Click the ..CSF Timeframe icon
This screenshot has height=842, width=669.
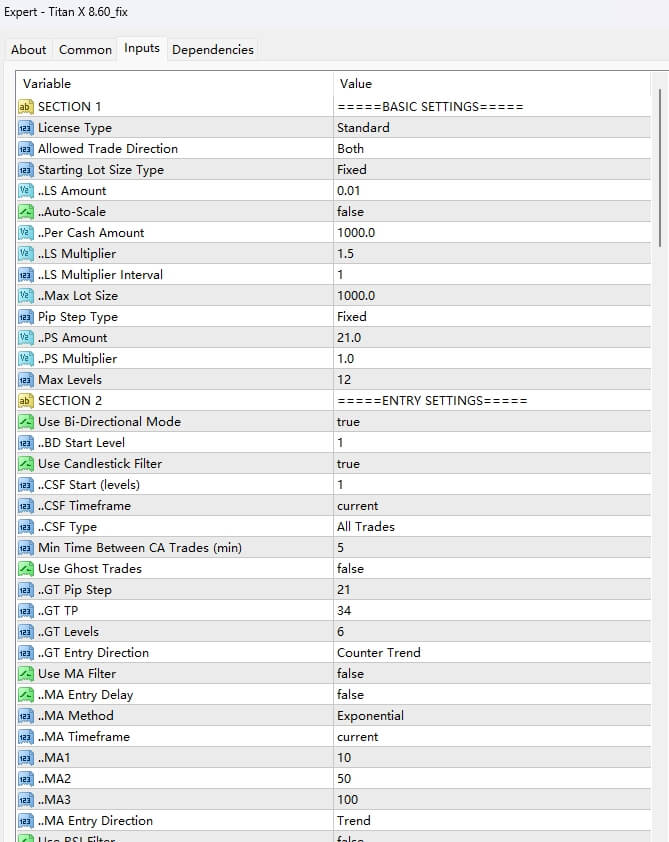point(25,506)
